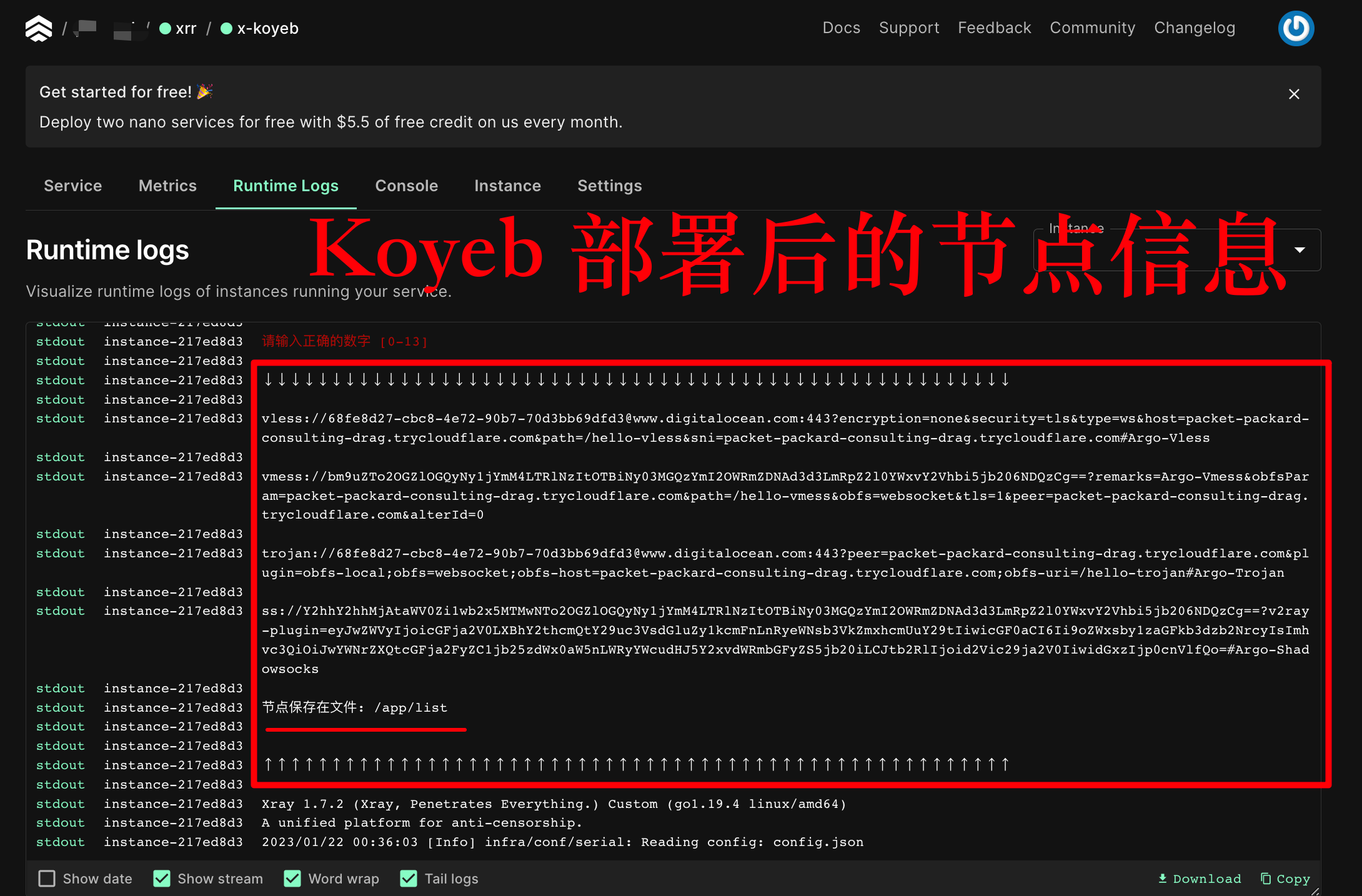Click 'A unified platform for anti-censorship' line

(x=422, y=823)
